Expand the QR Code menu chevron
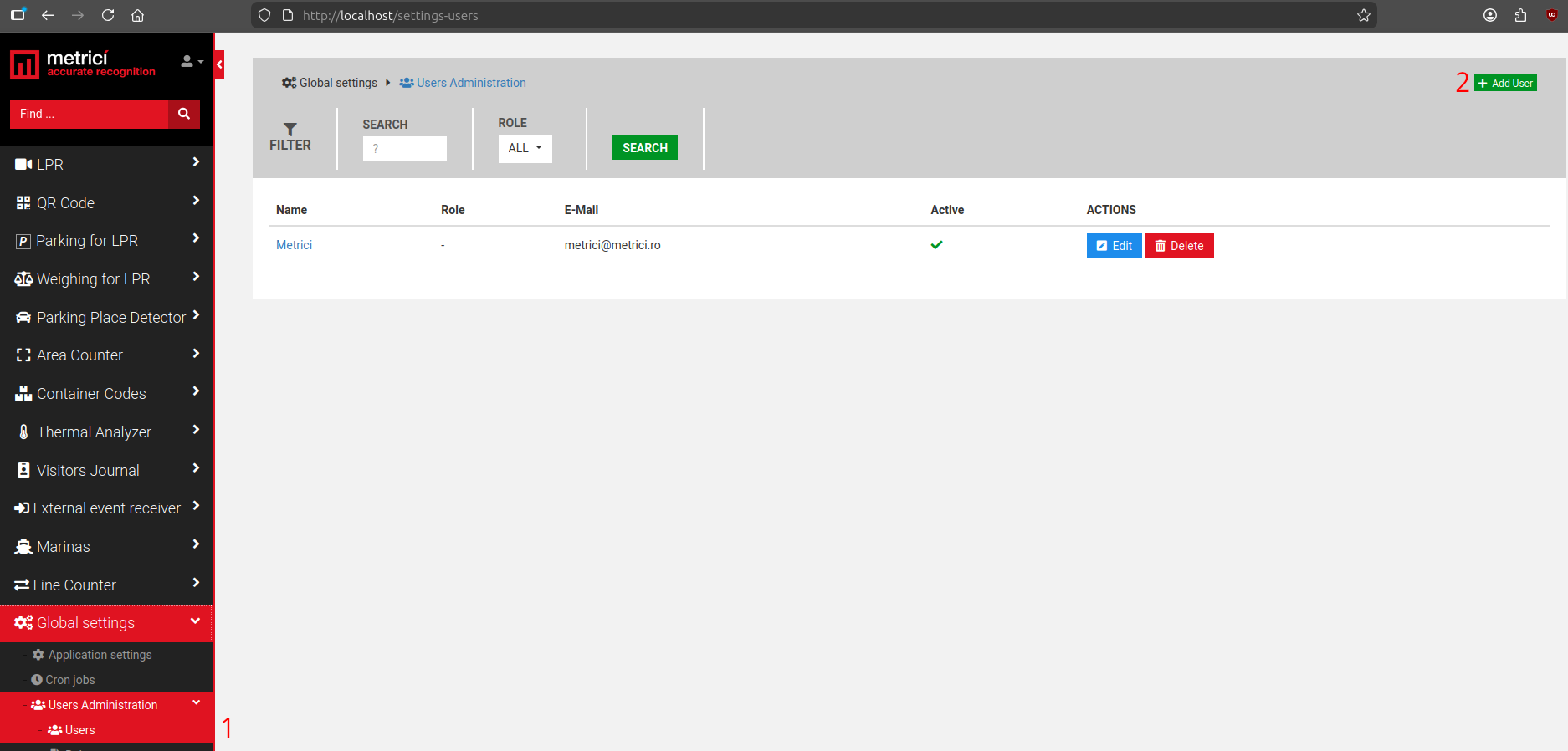Image resolution: width=1568 pixels, height=751 pixels. (196, 201)
